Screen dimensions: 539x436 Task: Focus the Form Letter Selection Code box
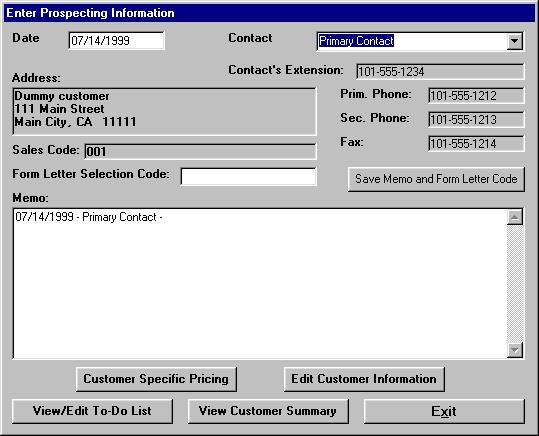(248, 176)
